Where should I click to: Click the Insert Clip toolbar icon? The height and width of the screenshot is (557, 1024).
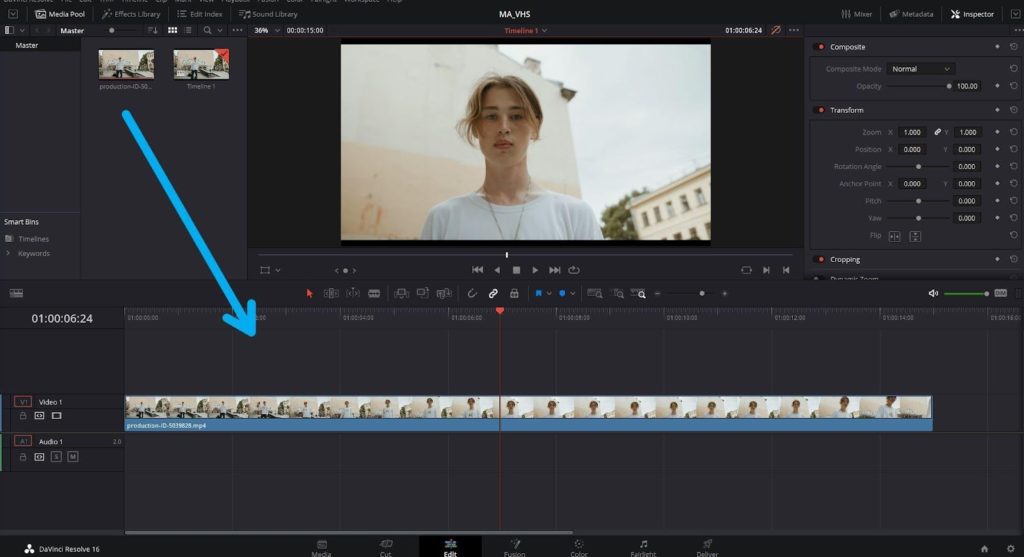[x=401, y=294]
